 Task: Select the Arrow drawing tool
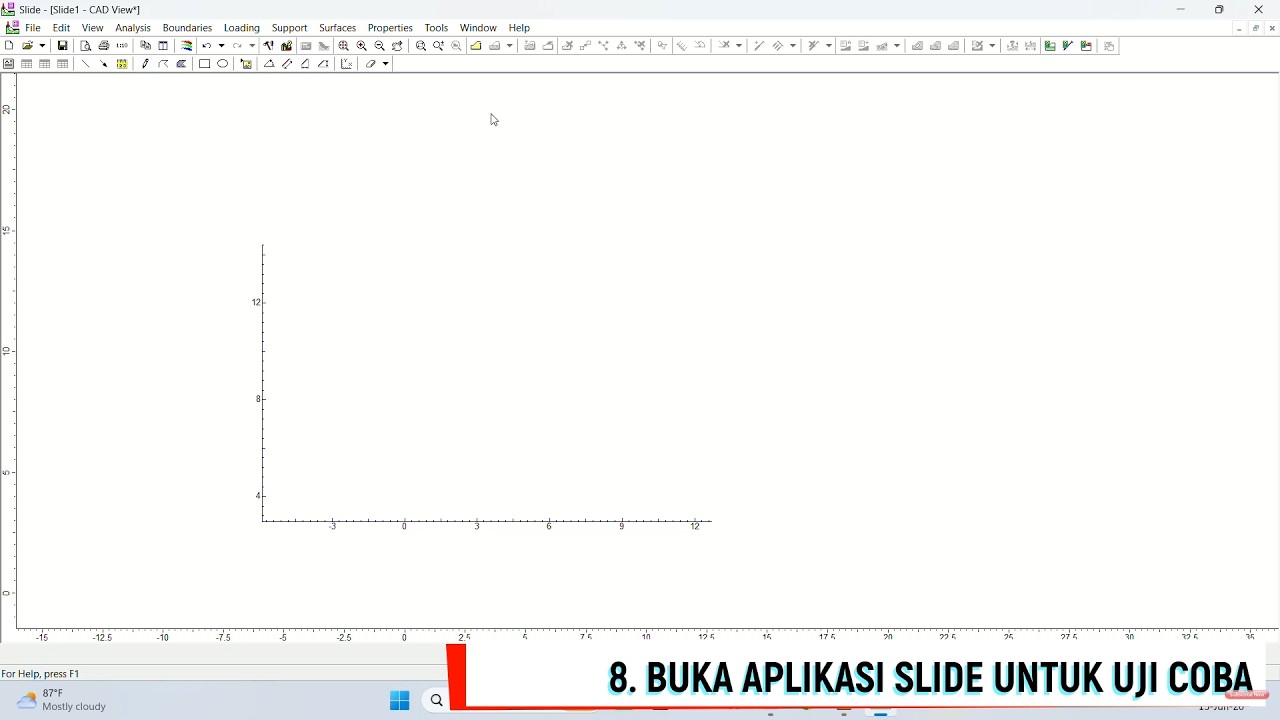pos(104,64)
